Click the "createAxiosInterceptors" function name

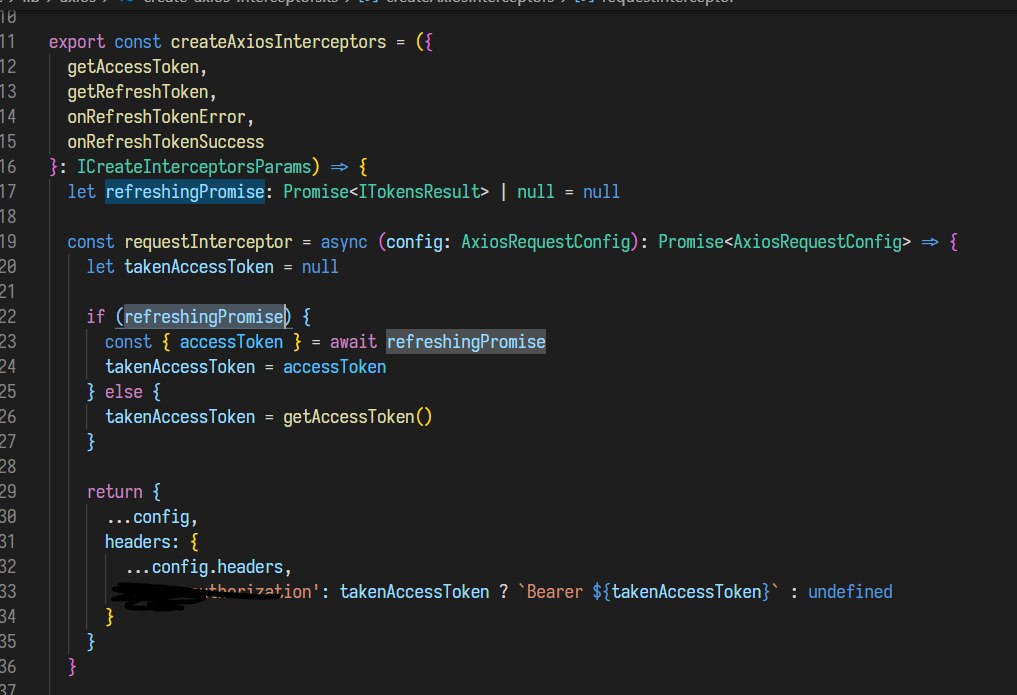(x=278, y=42)
